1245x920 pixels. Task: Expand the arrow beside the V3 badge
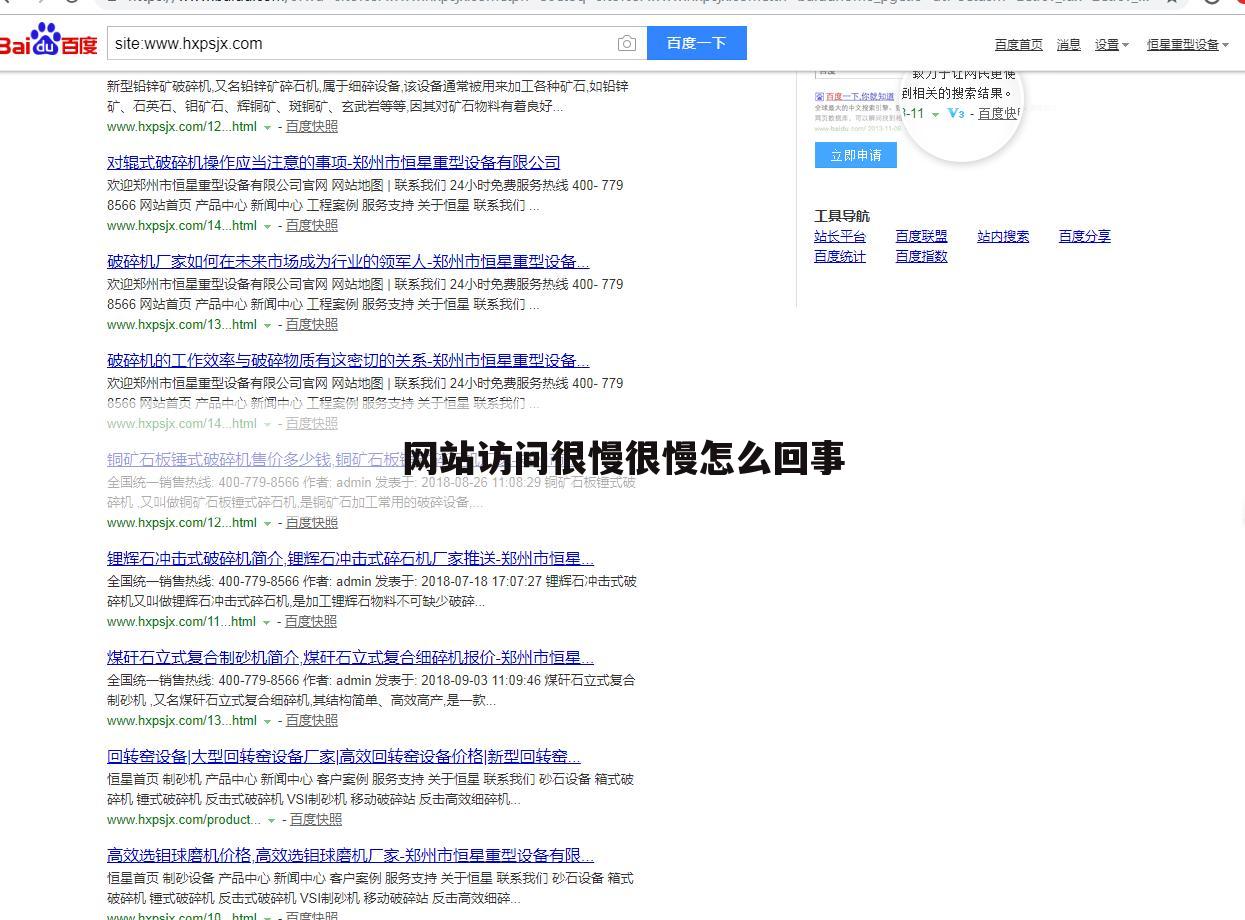(935, 114)
